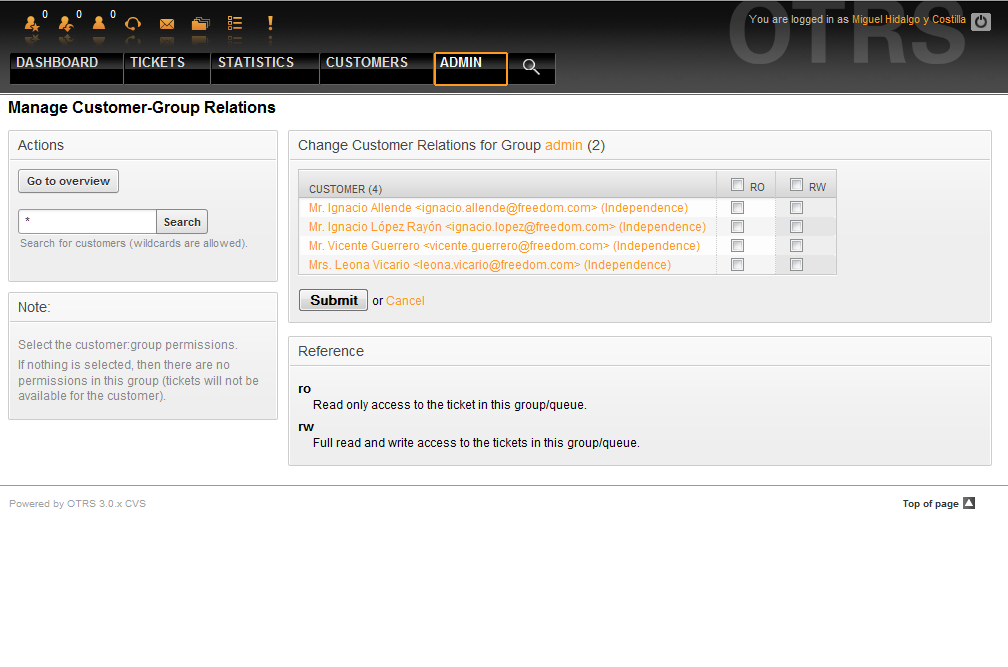
Task: Click the customer search input field
Action: pos(87,222)
